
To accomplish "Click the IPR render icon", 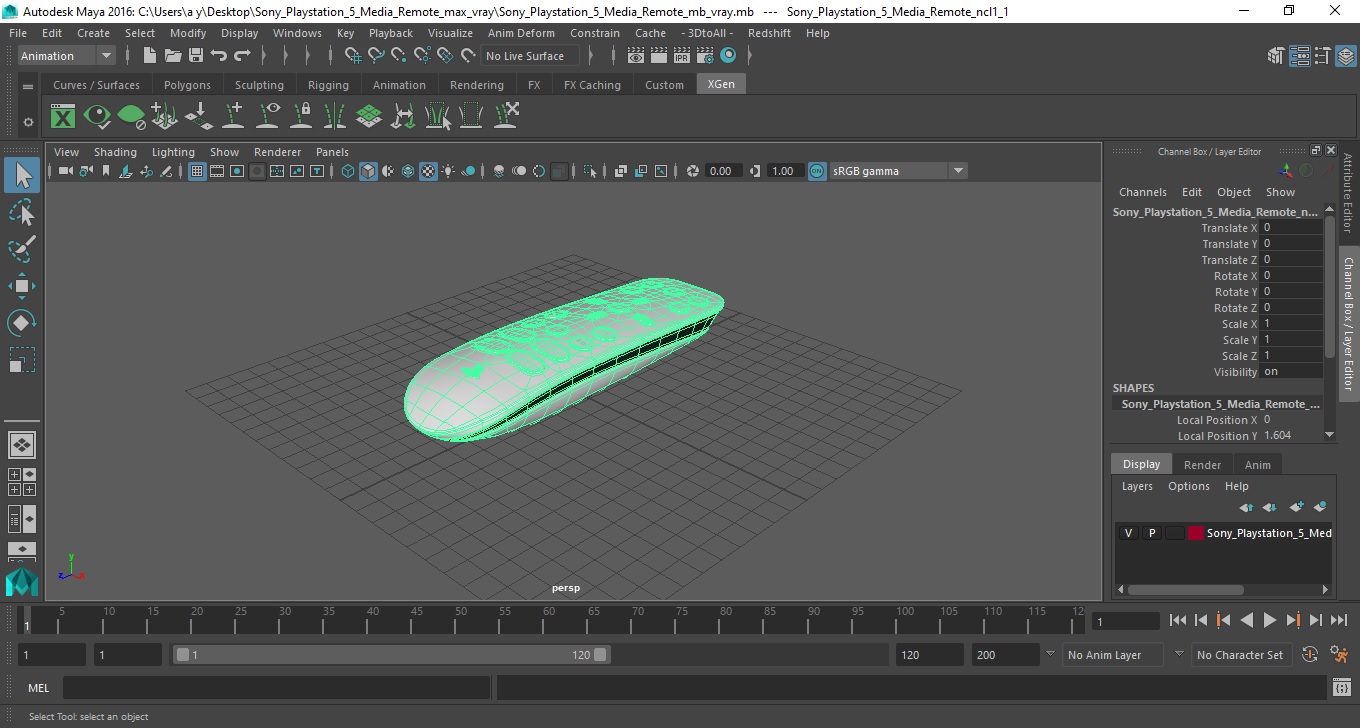I will (x=682, y=56).
